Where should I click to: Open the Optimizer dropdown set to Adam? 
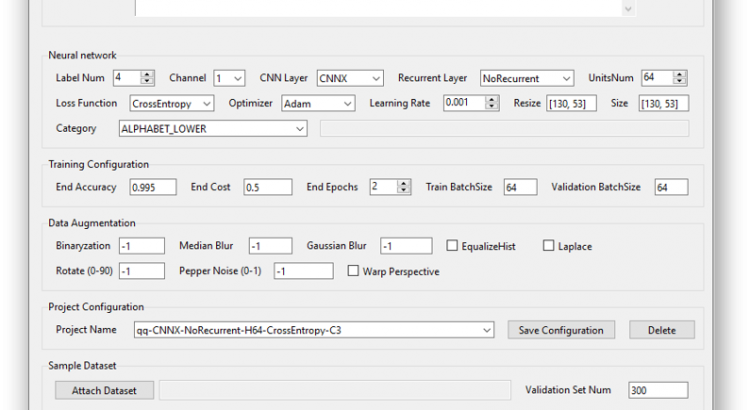(x=318, y=103)
